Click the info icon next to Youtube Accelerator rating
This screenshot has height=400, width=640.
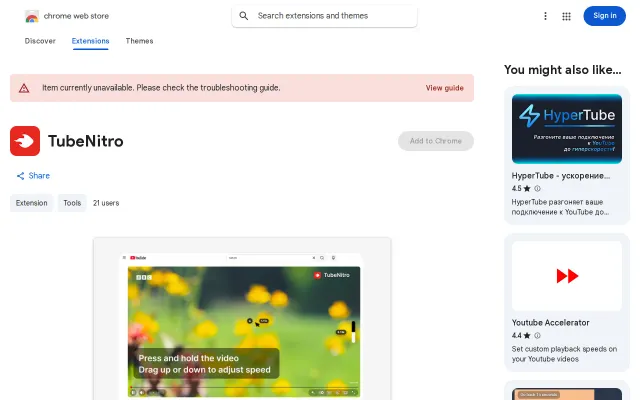point(537,336)
